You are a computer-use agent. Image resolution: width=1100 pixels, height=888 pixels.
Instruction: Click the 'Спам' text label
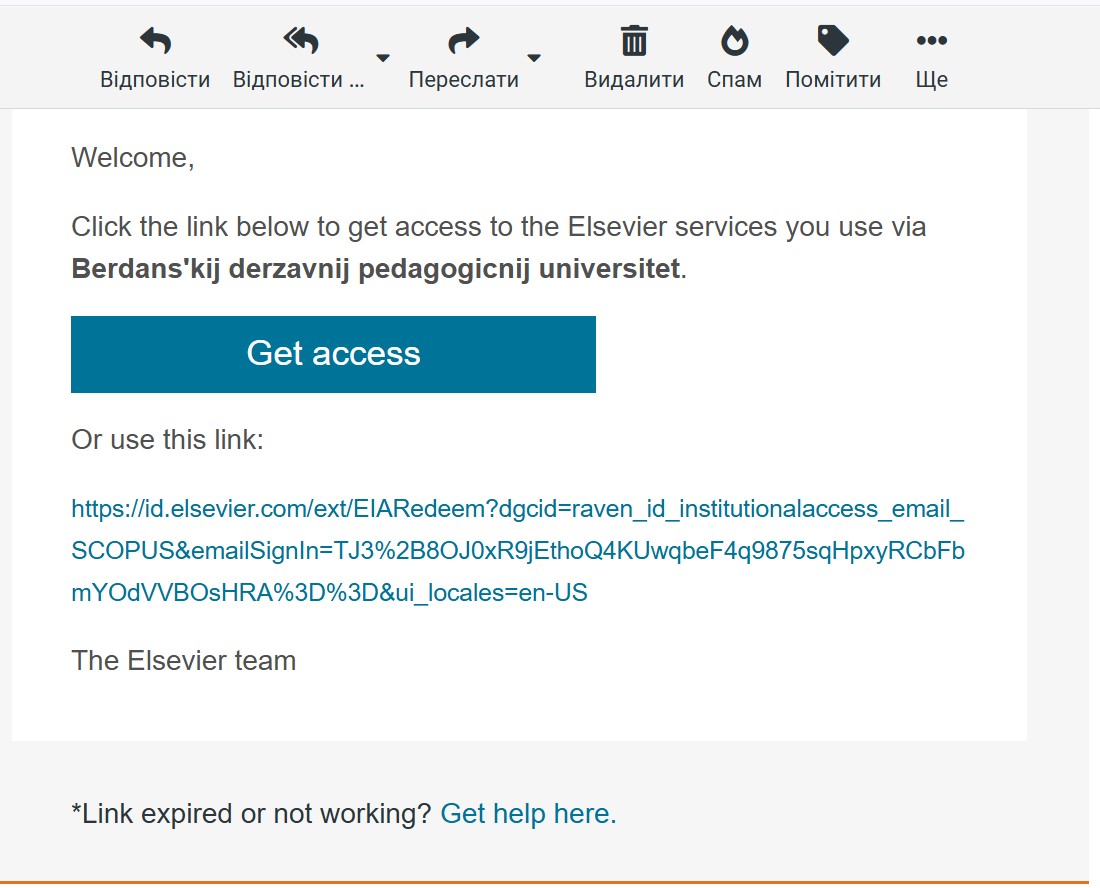pos(734,80)
